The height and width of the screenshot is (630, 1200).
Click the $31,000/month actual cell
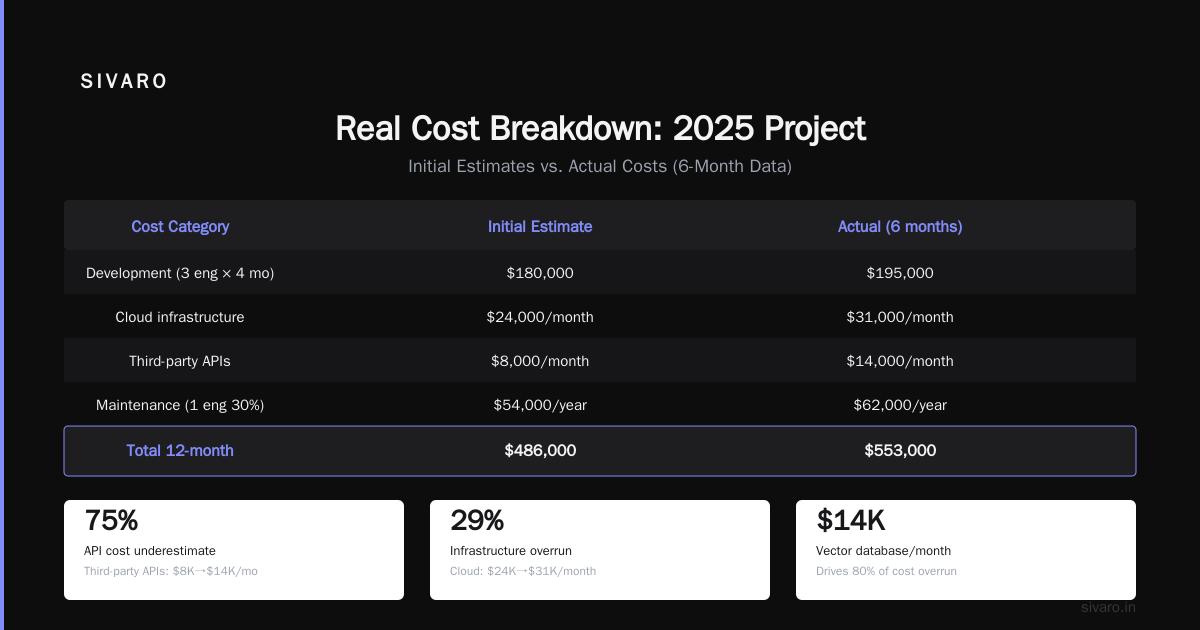coord(900,317)
